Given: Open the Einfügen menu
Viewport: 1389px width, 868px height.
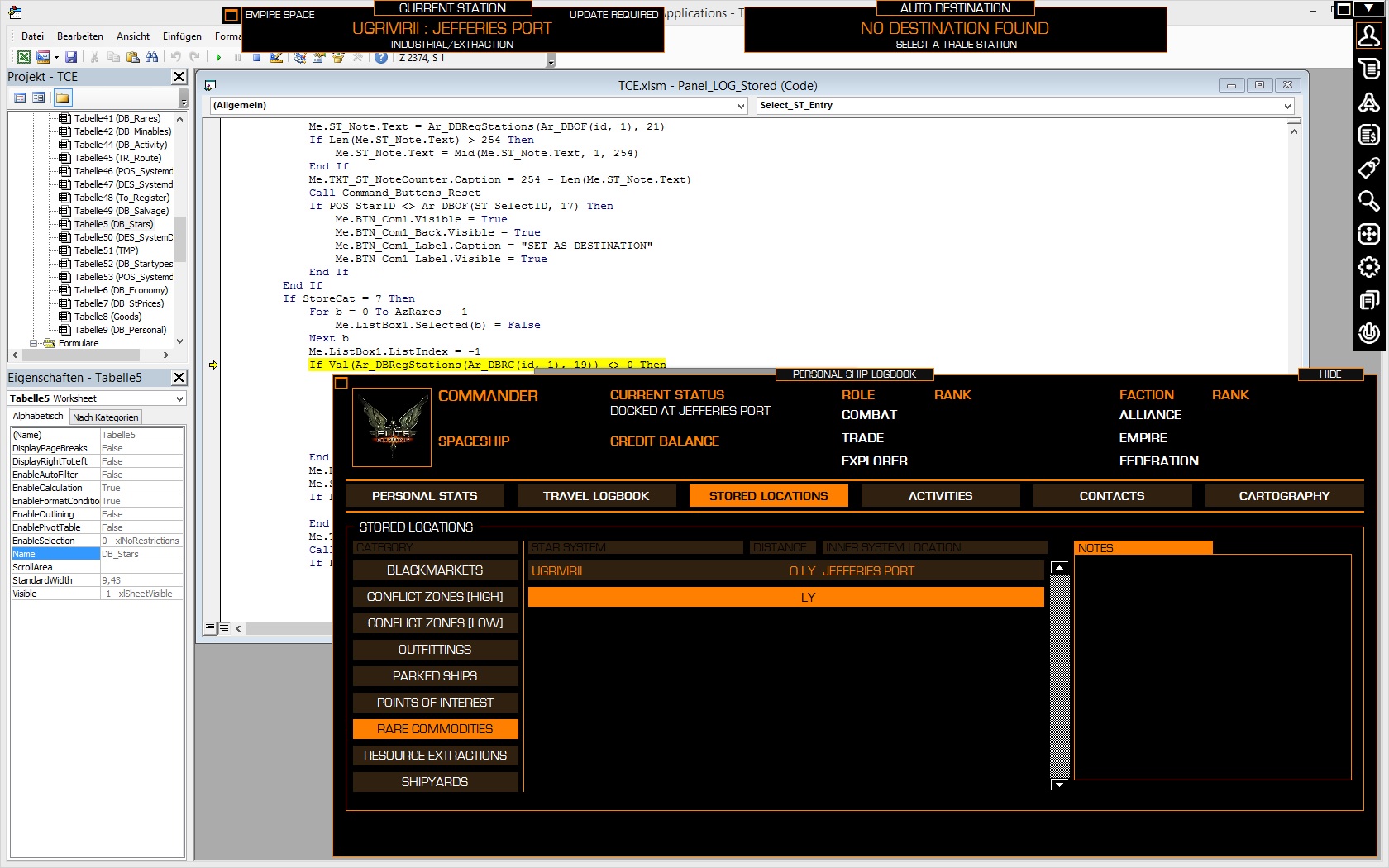Looking at the screenshot, I should click(182, 36).
